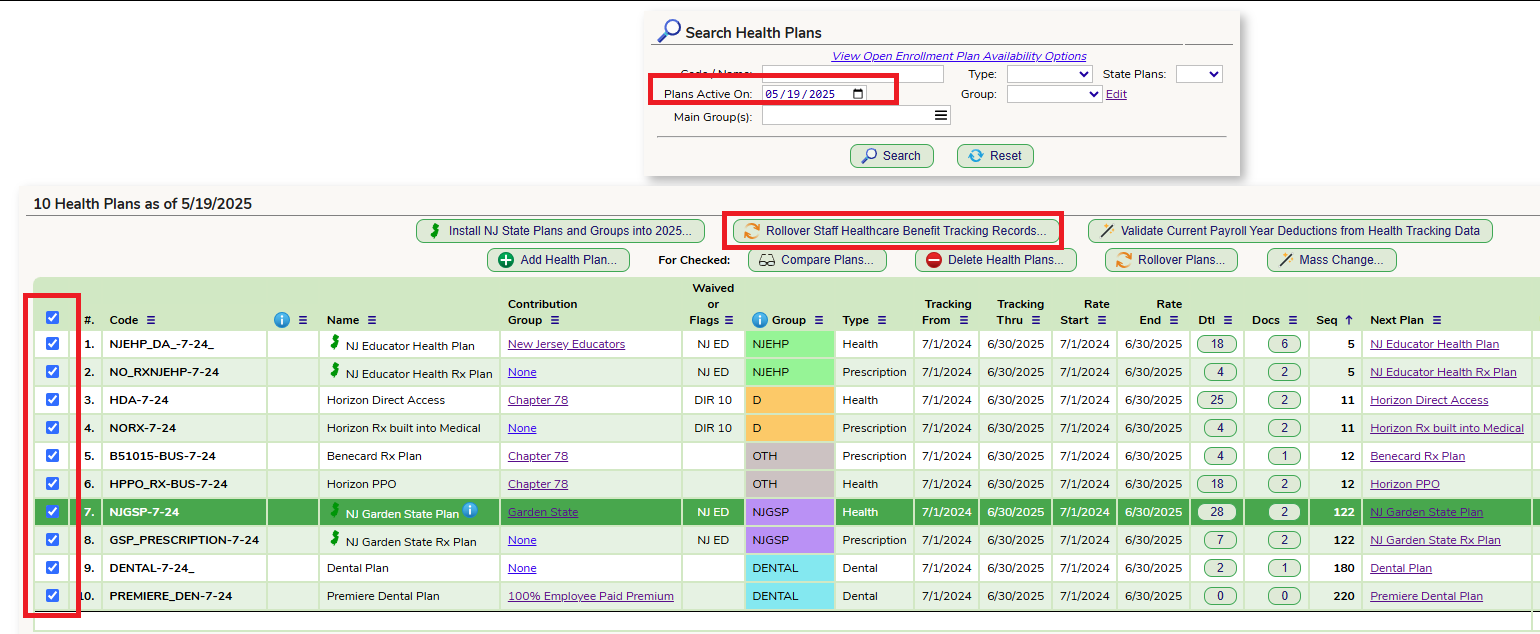Open Tracking From column menu icon

pyautogui.click(x=964, y=320)
